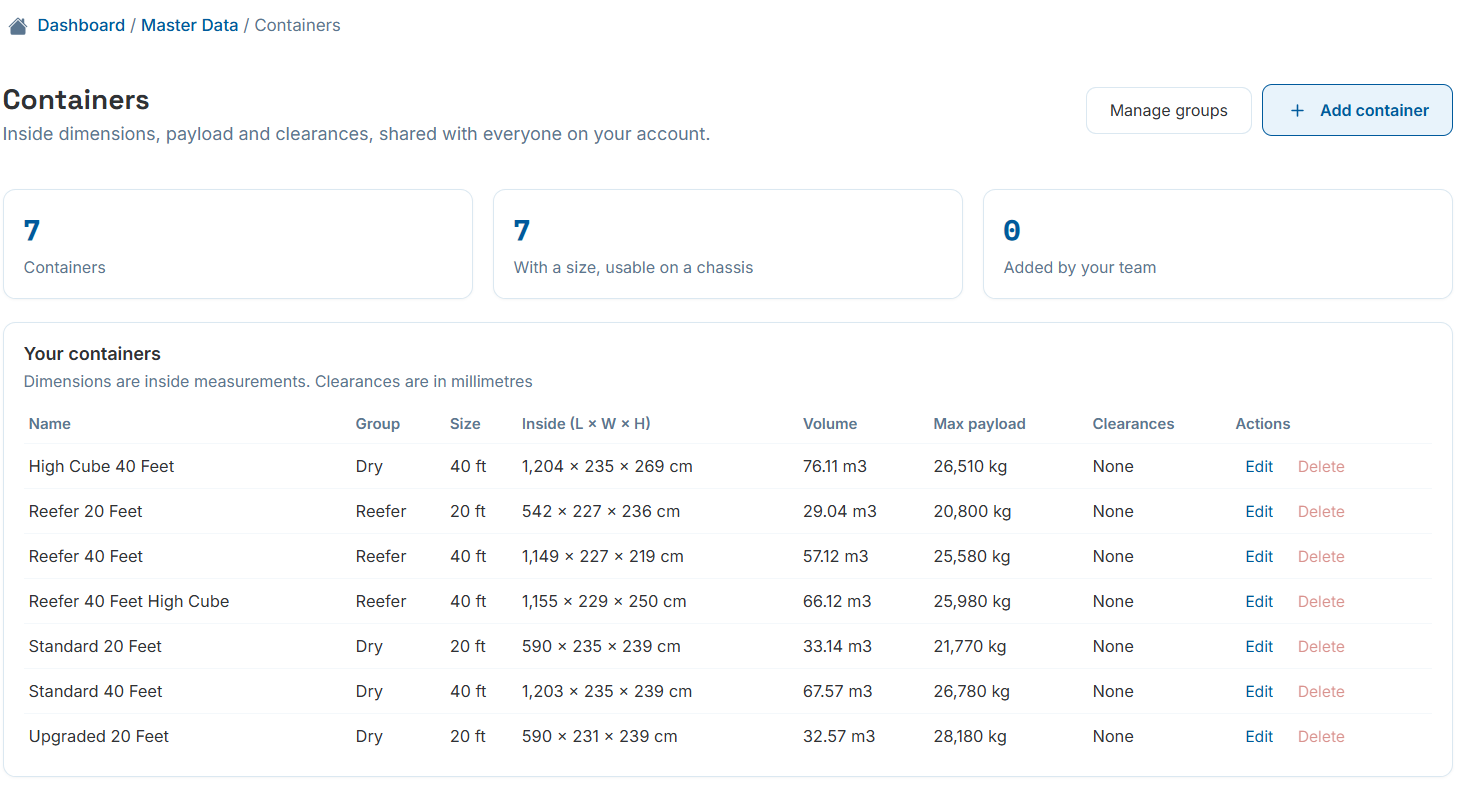Click the Inside (L × W × H) header
1482x792 pixels.
586,424
